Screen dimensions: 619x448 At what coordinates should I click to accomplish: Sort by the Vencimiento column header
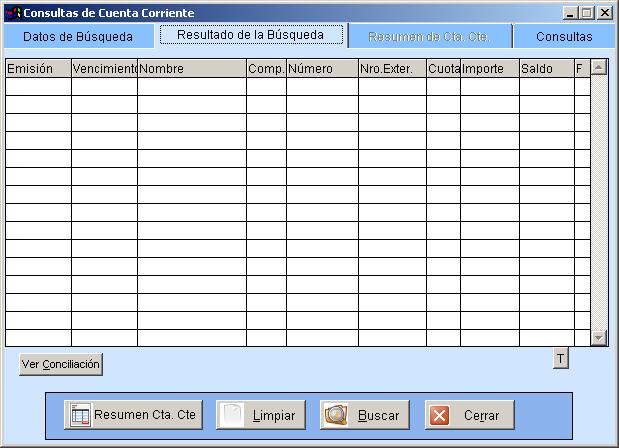point(104,69)
